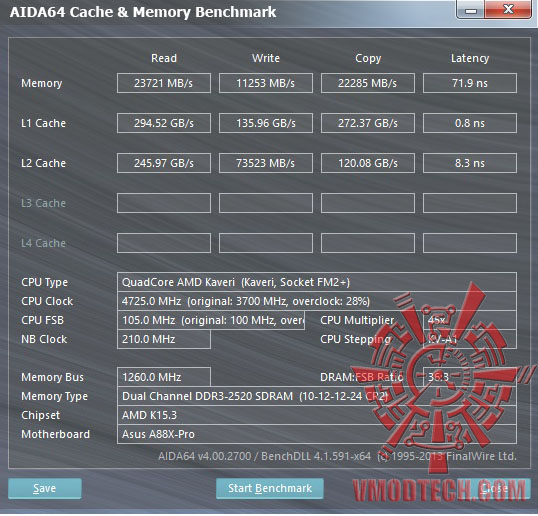Image resolution: width=538 pixels, height=516 pixels.
Task: Select DRAM:FSB Ratio 36:3 value
Action: point(470,377)
